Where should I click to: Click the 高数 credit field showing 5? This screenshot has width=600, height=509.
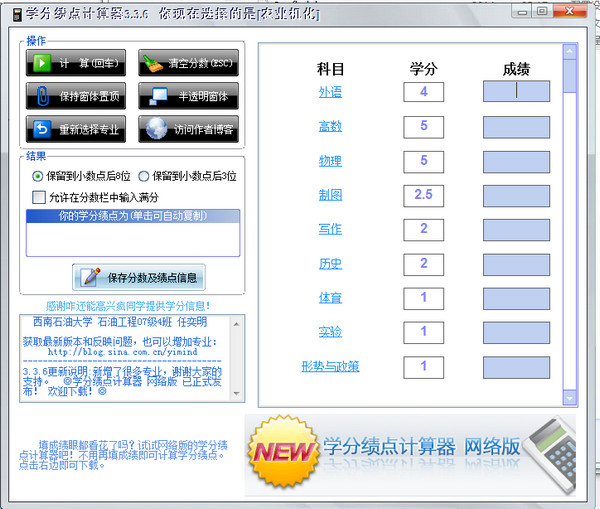[424, 127]
